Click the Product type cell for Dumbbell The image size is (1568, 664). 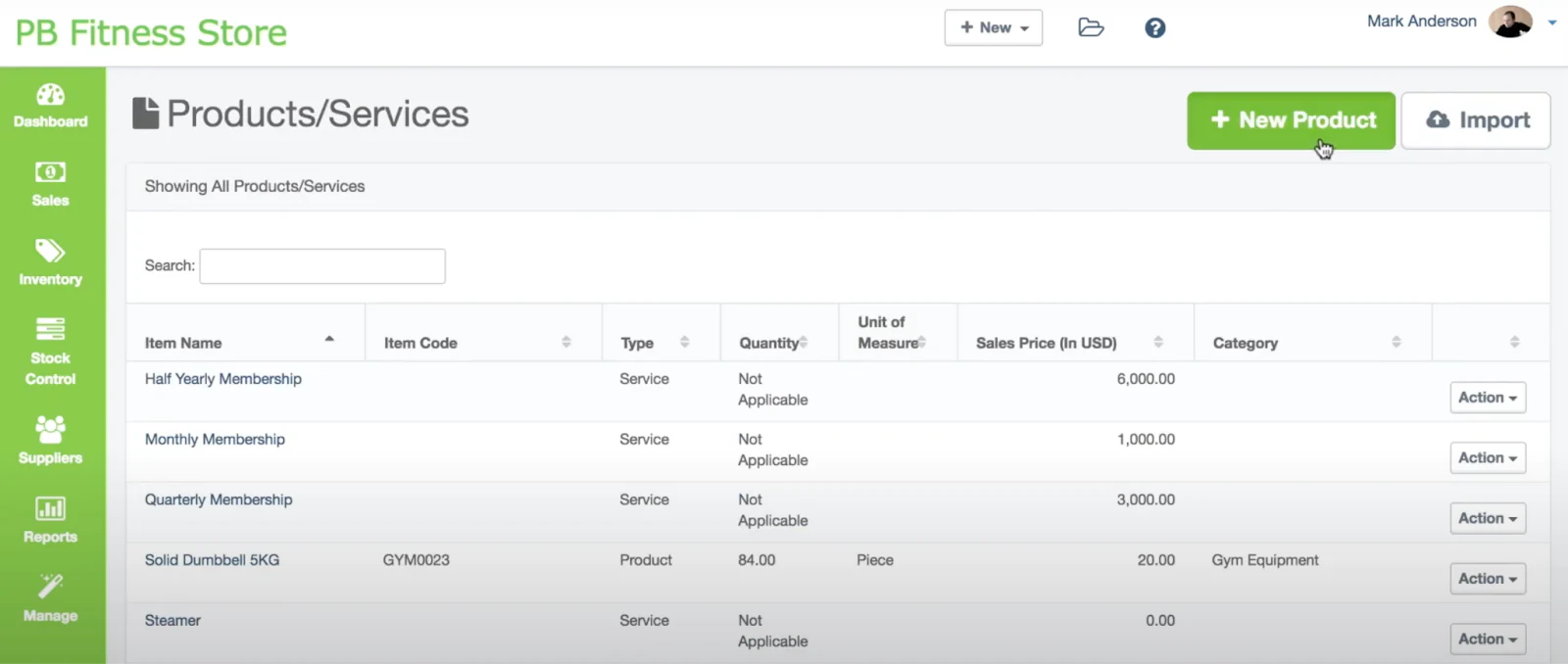(646, 560)
